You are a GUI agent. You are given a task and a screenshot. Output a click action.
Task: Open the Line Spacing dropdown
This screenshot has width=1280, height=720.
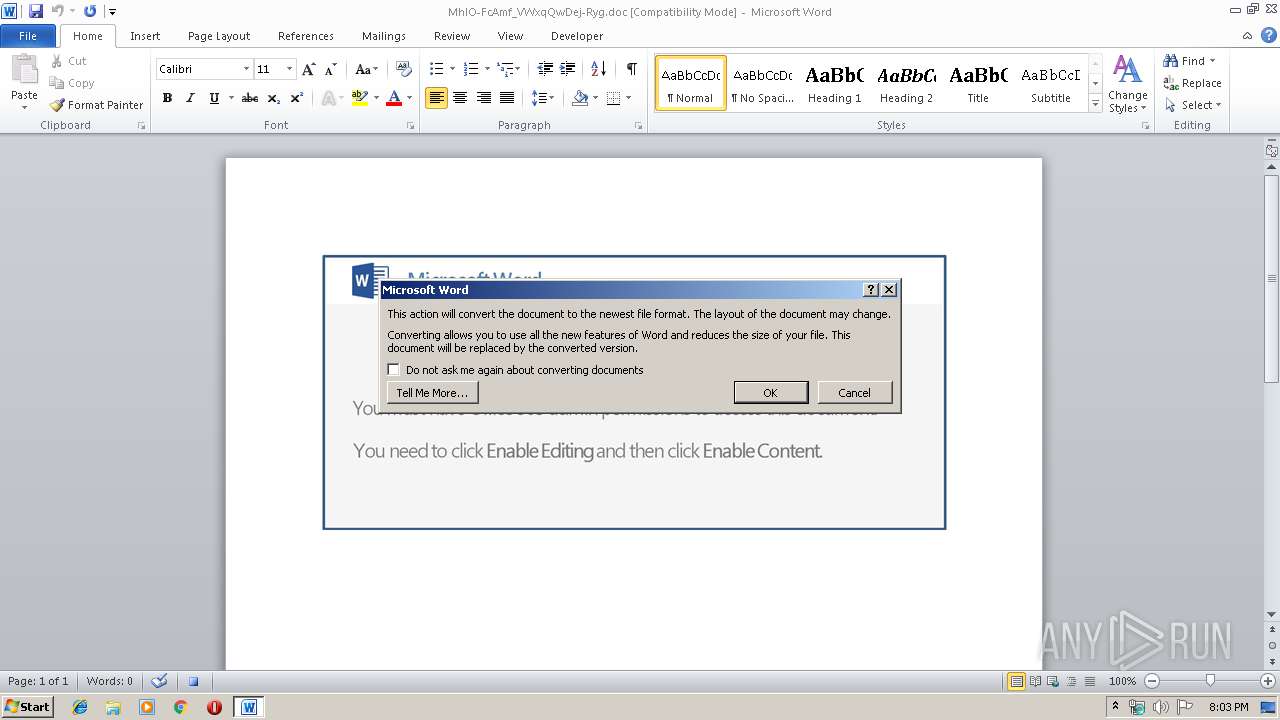click(x=543, y=98)
